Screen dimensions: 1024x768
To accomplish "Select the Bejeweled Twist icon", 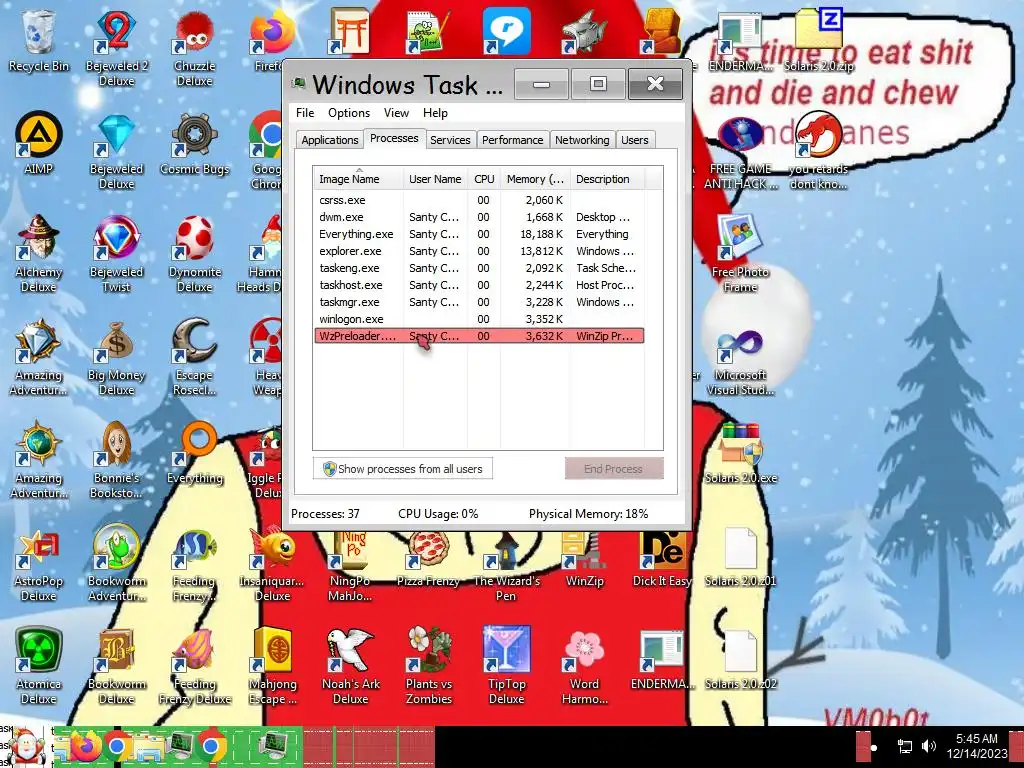I will click(x=116, y=254).
